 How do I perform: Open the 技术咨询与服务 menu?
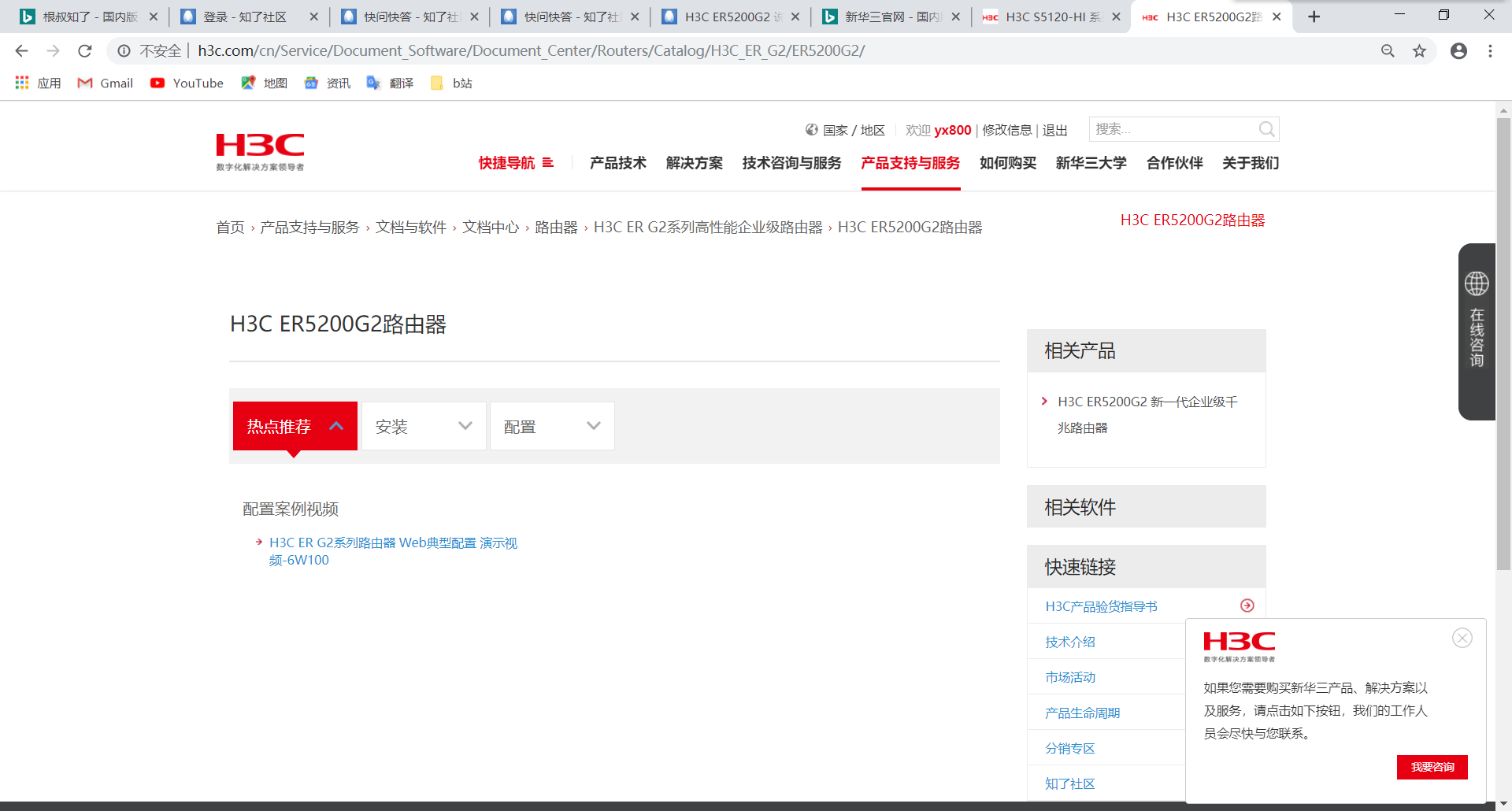[791, 163]
